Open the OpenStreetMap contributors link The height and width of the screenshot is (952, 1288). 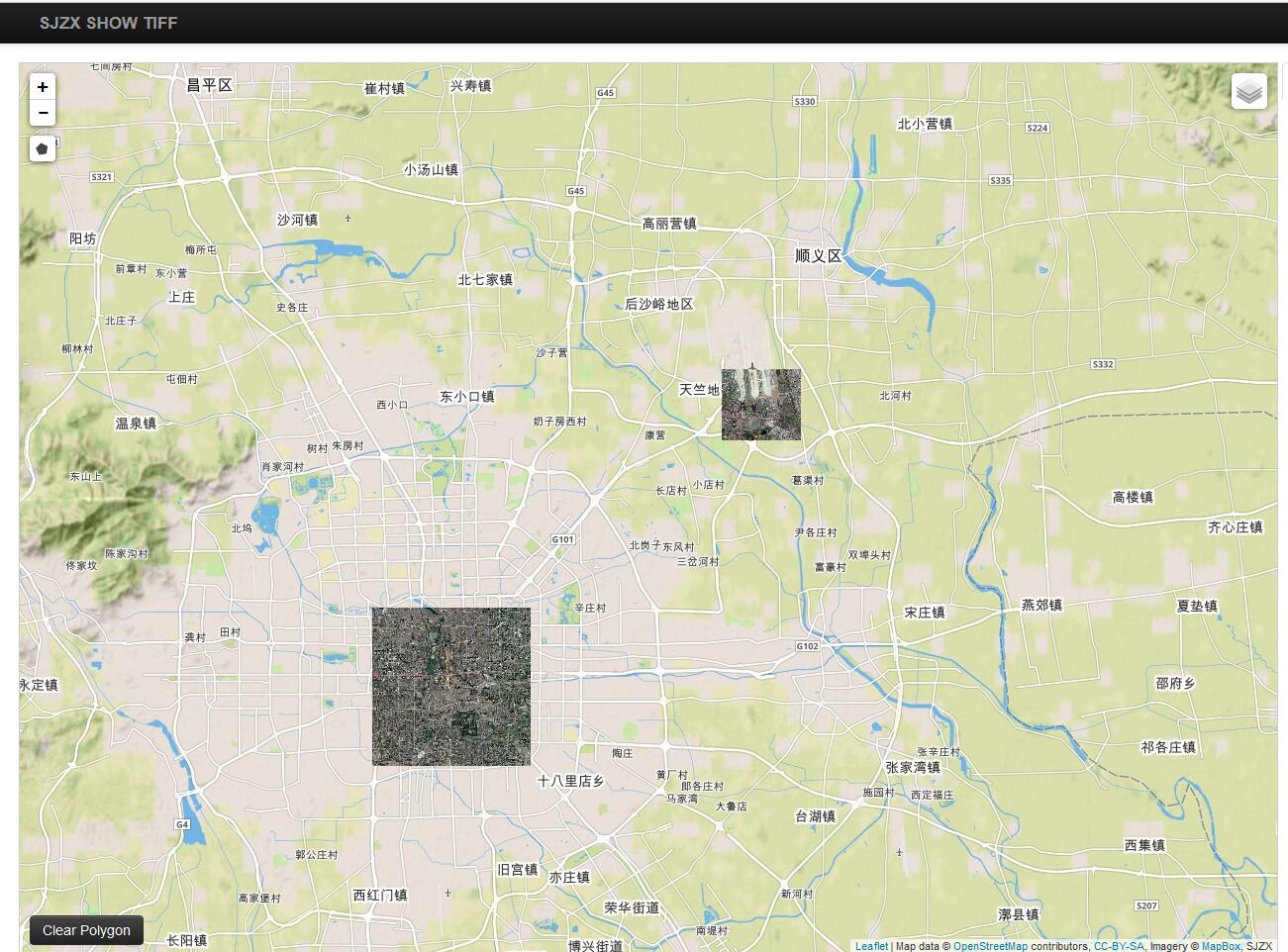990,946
